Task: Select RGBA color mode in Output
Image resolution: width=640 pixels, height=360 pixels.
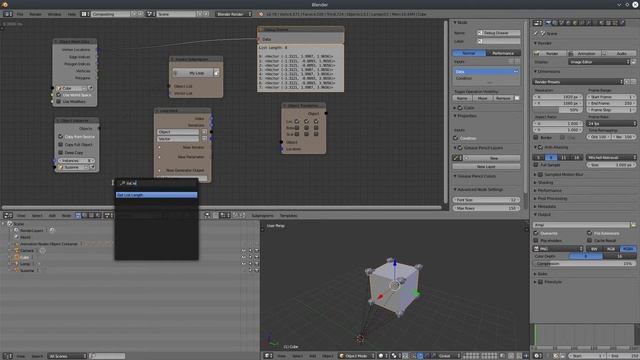Action: click(x=628, y=249)
